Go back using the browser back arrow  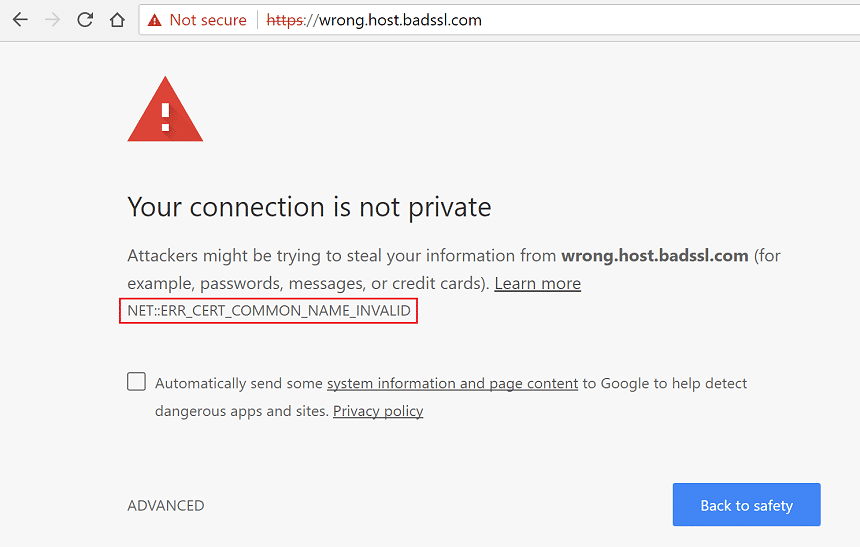[x=20, y=20]
